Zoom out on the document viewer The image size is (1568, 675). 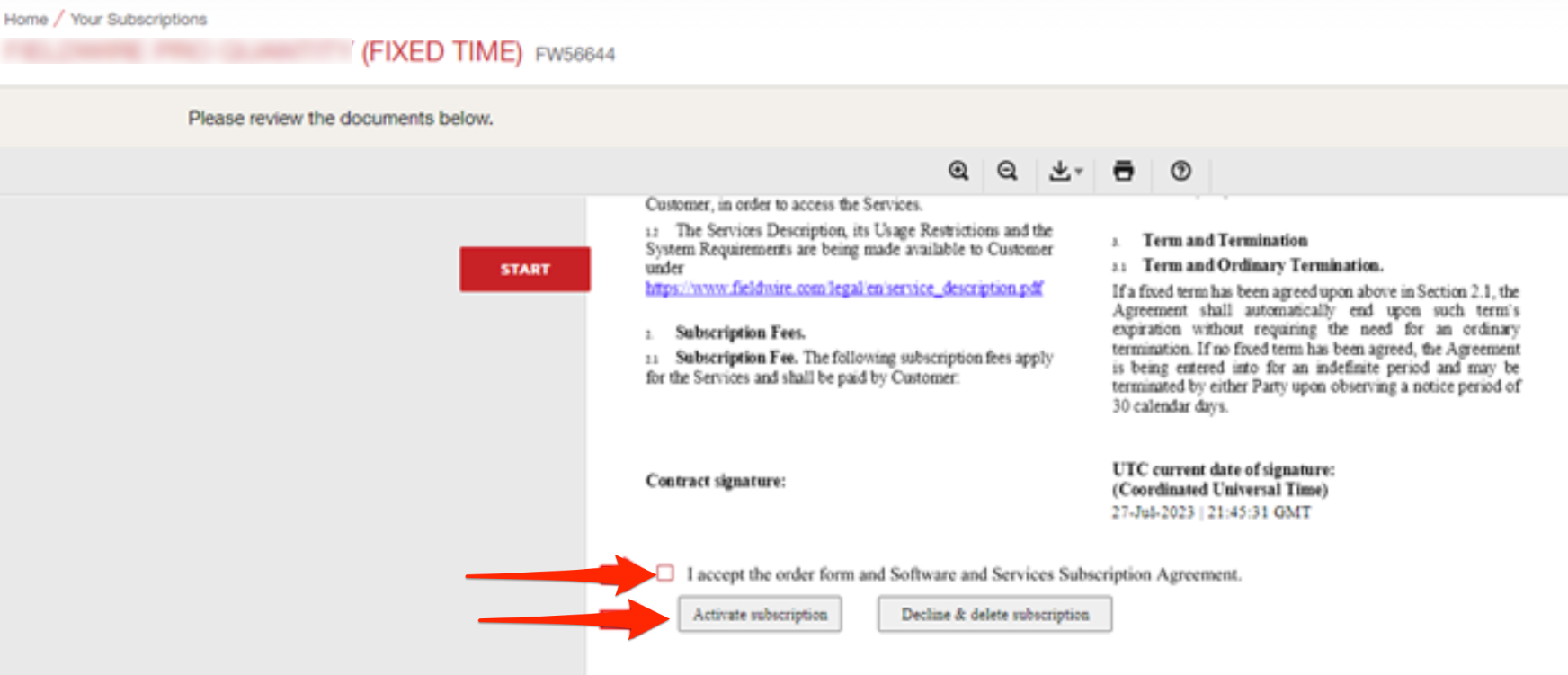point(1007,171)
